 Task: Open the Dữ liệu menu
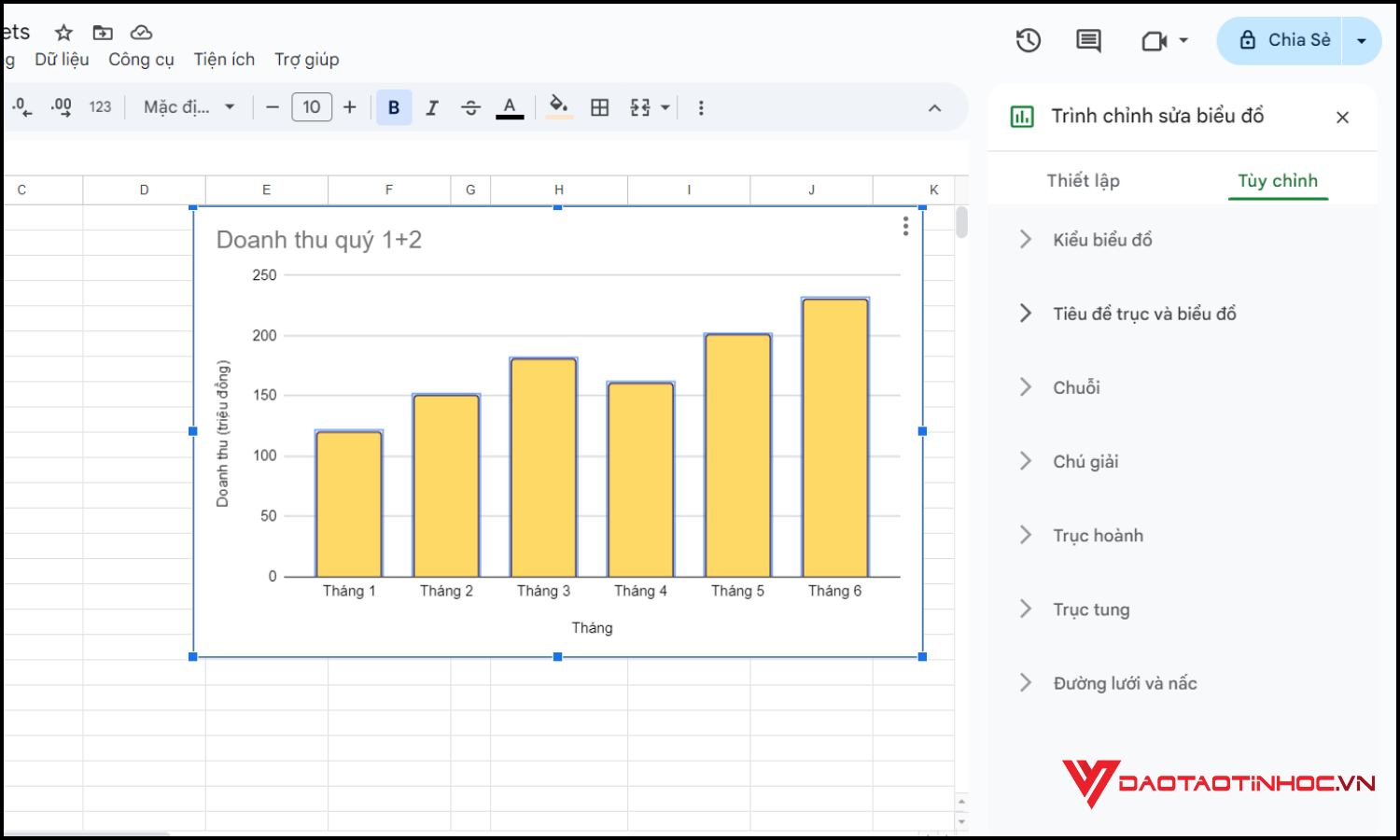(62, 60)
